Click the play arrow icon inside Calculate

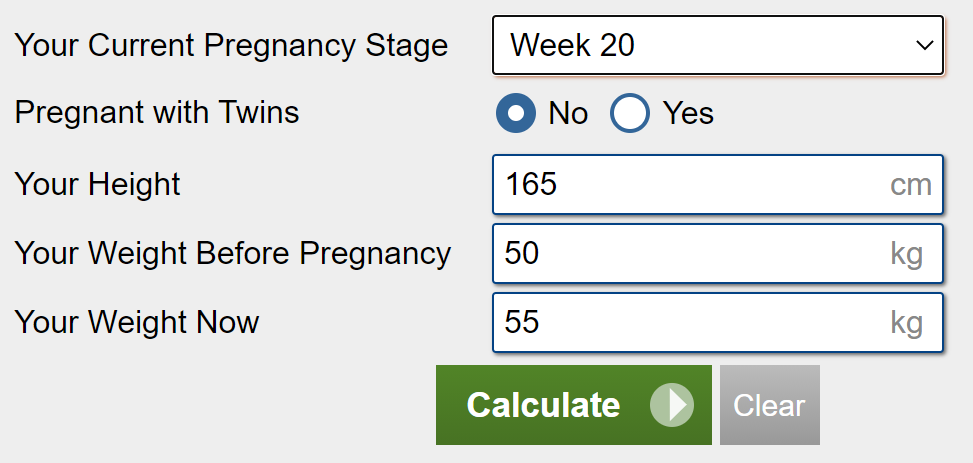click(x=672, y=405)
